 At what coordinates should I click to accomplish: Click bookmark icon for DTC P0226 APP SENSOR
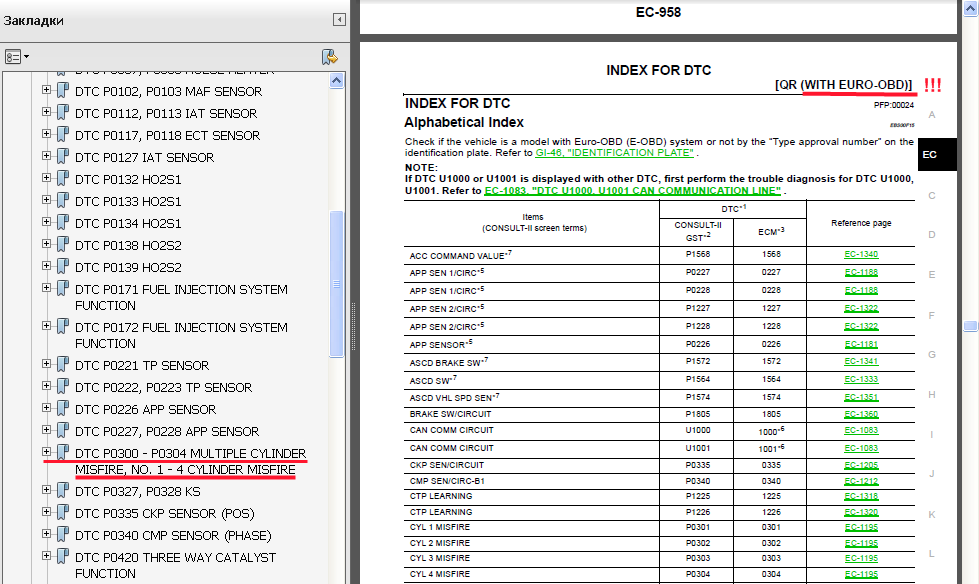[62, 408]
